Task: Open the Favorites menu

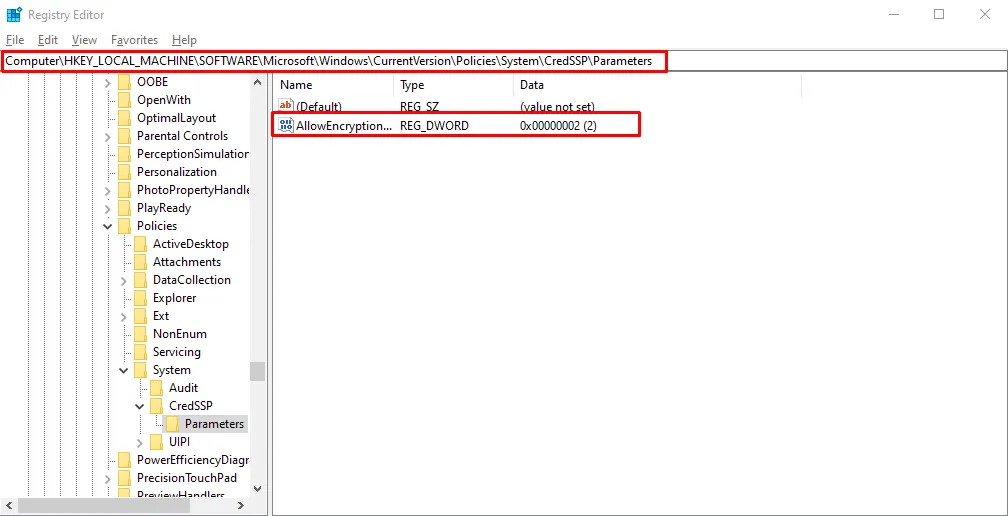Action: click(x=134, y=40)
